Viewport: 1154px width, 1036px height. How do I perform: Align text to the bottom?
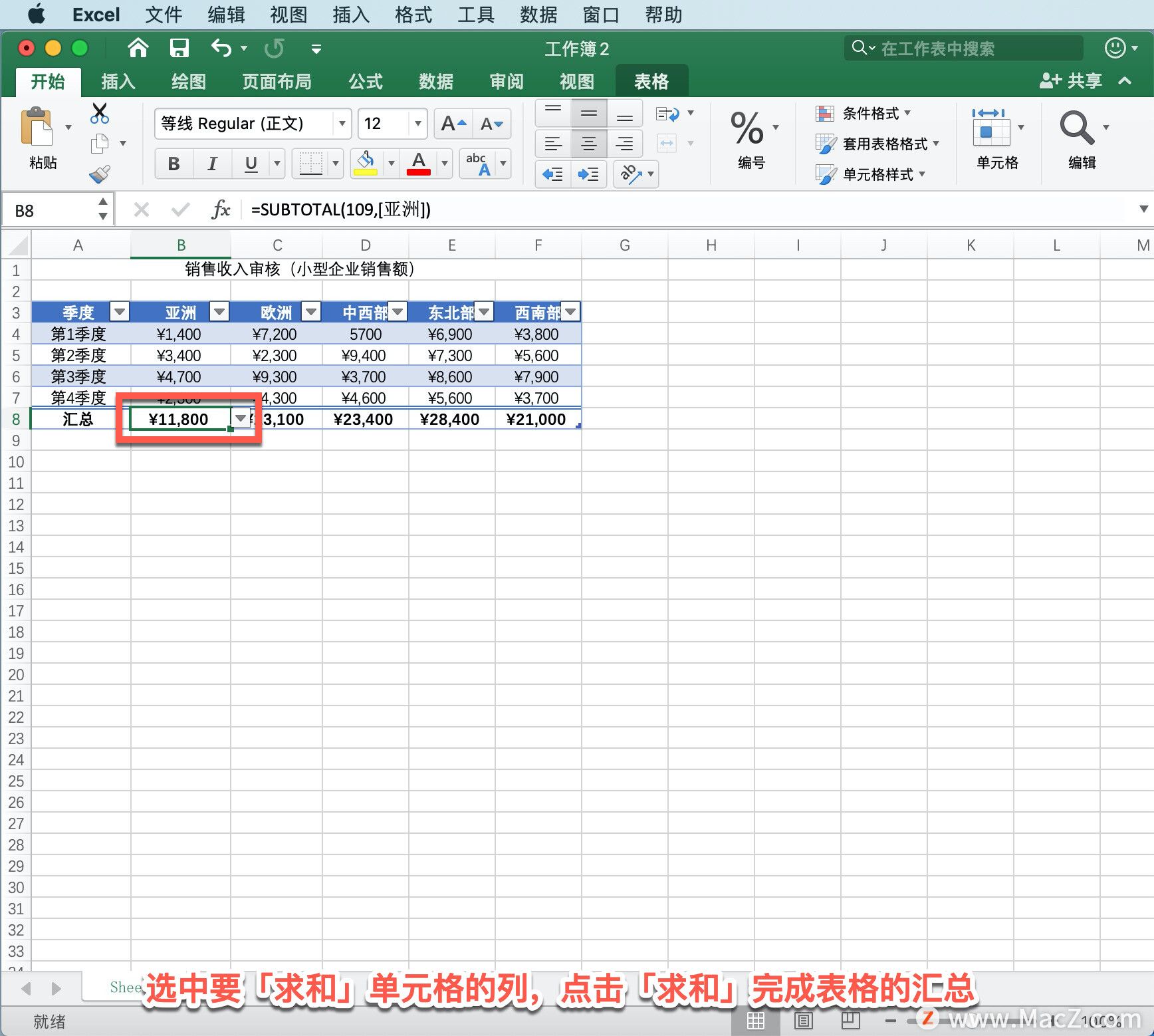click(624, 114)
